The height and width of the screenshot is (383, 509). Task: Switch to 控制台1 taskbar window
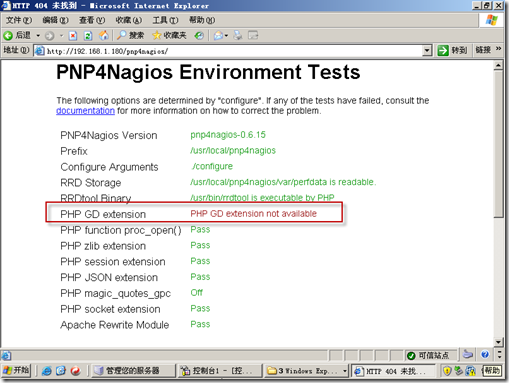(219, 371)
